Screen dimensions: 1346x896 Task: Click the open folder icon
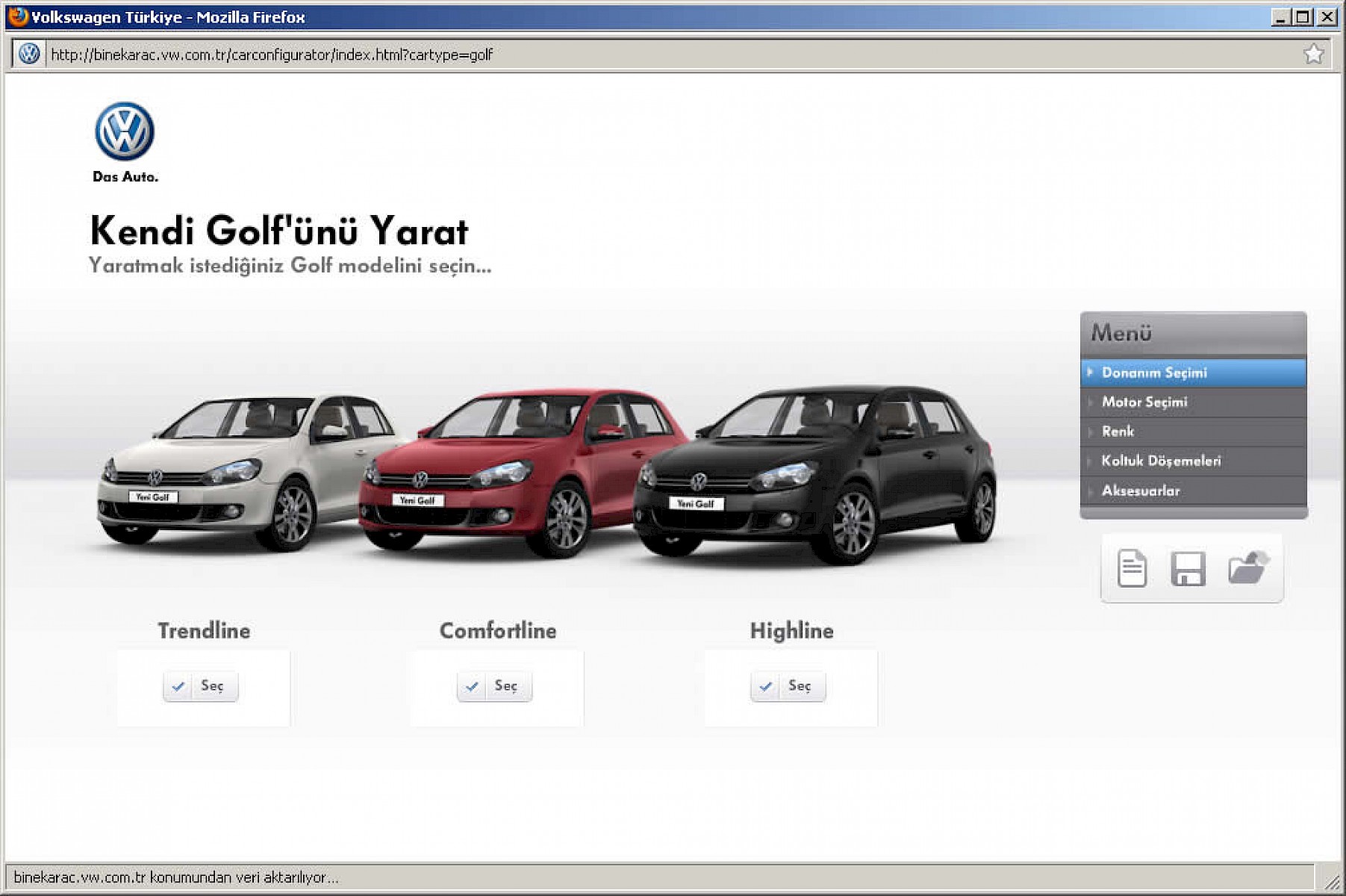coord(1247,567)
